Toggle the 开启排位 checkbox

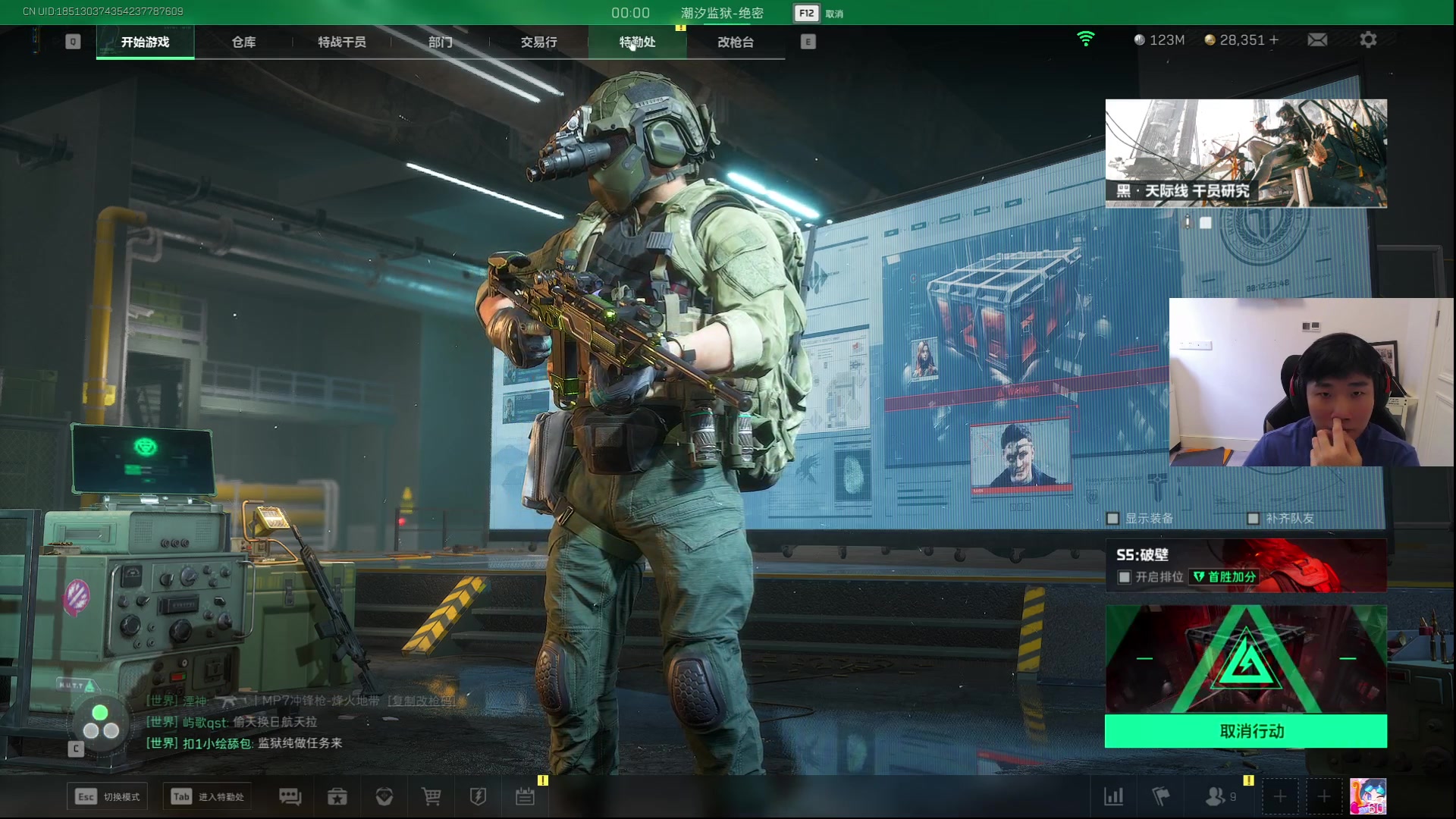[x=1125, y=577]
